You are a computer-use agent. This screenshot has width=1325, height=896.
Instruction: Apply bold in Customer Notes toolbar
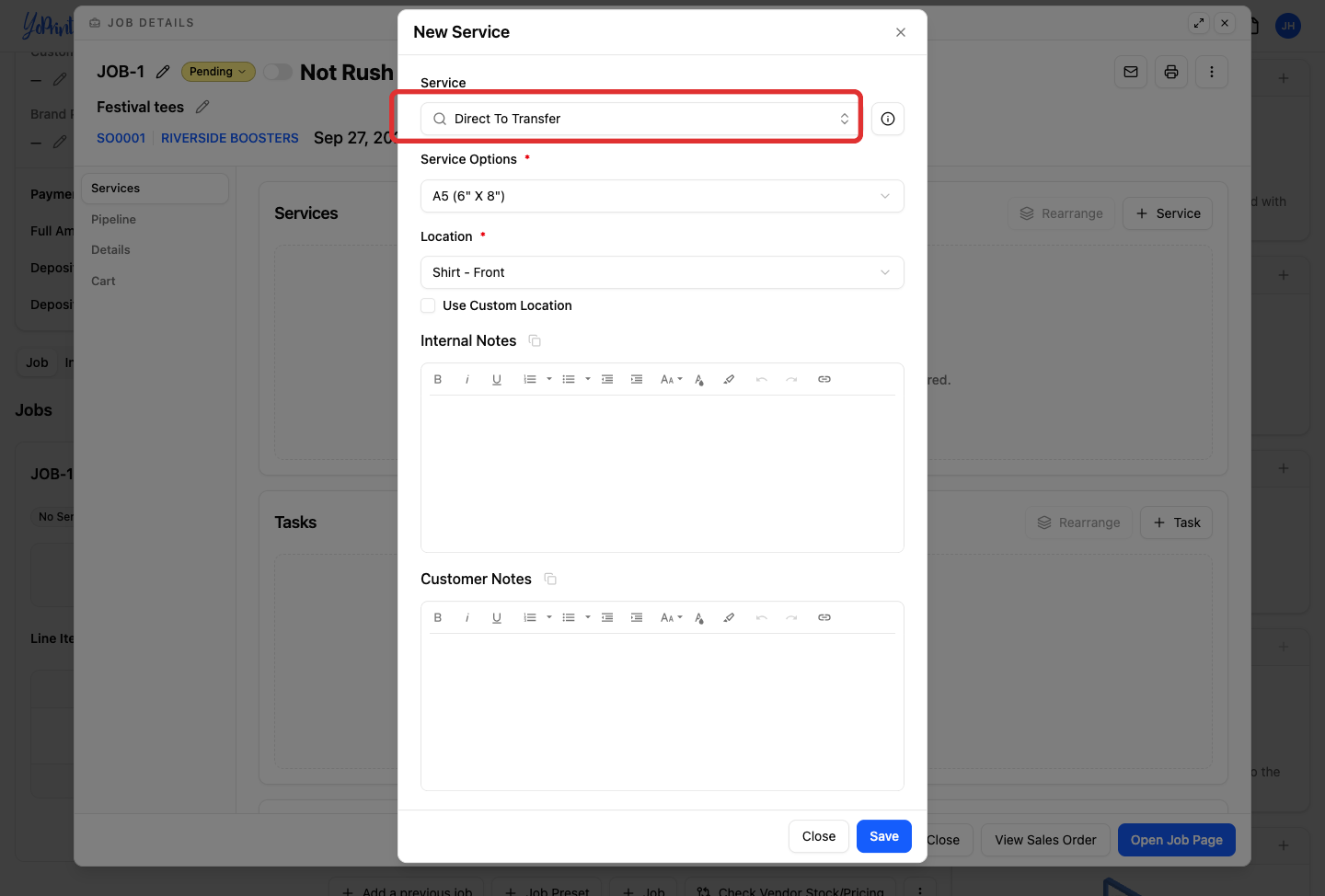point(438,617)
